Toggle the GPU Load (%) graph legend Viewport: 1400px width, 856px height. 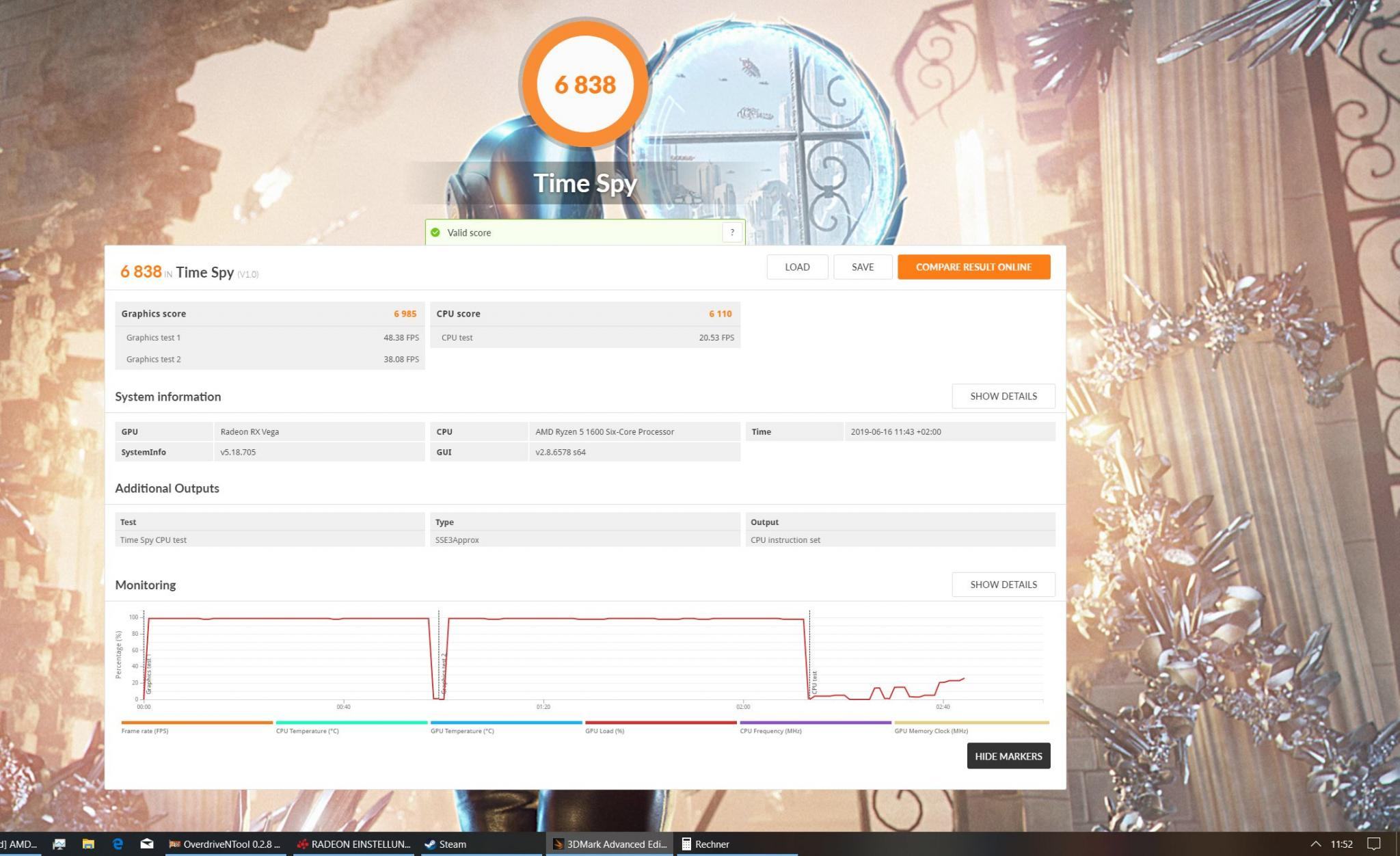coord(604,731)
